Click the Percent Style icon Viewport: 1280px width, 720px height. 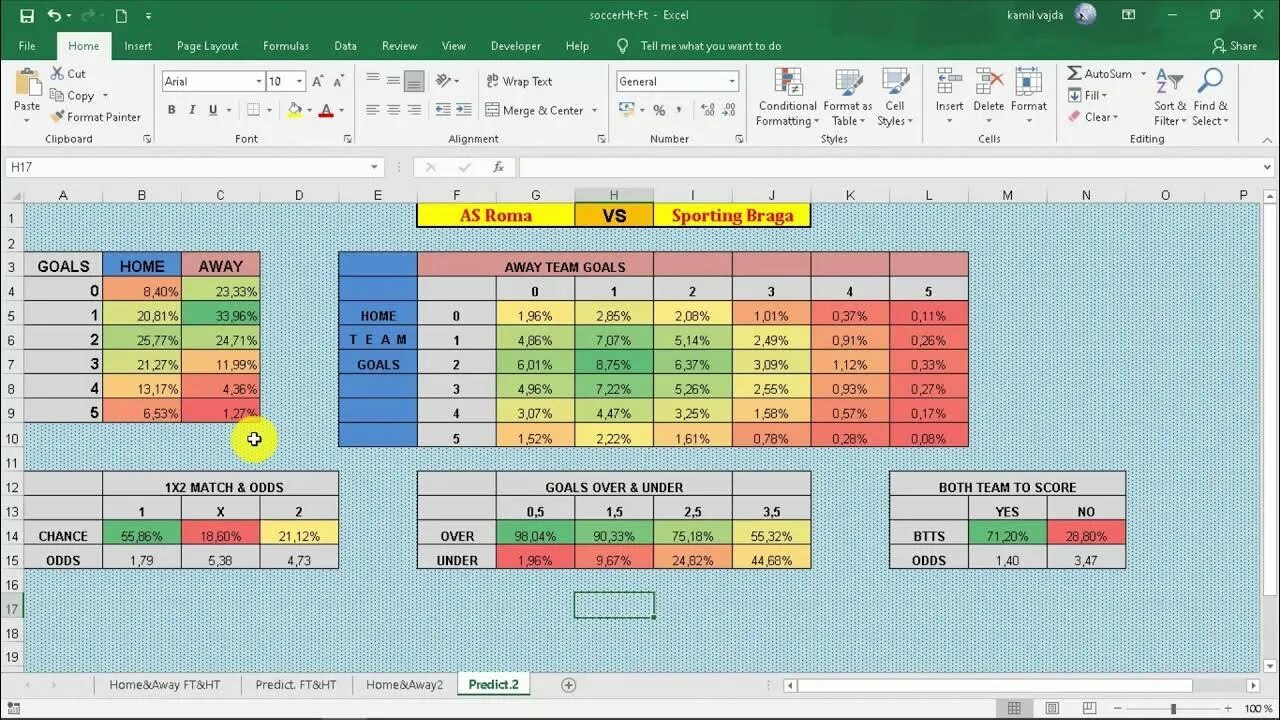coord(659,110)
